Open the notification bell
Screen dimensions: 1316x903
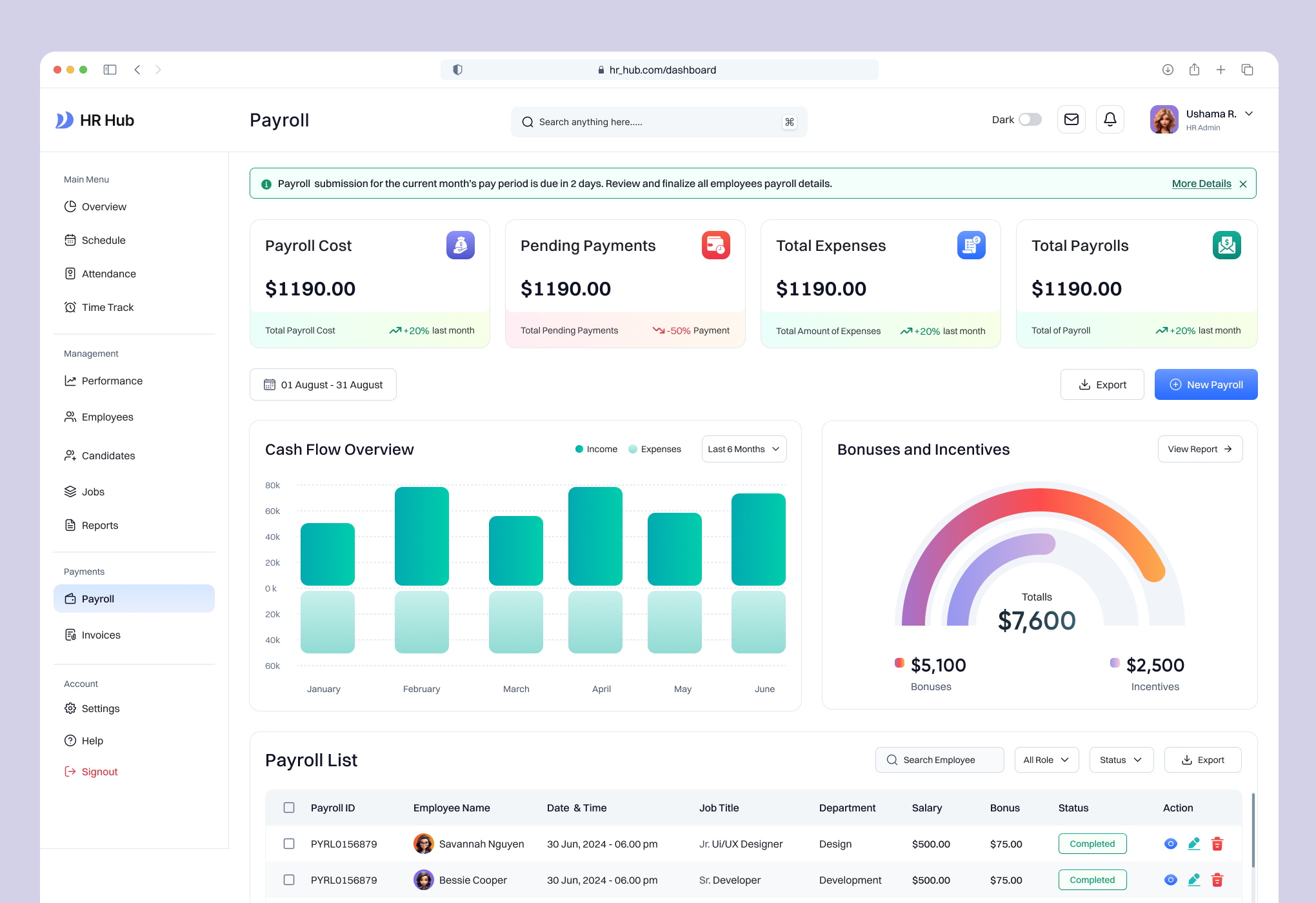(x=1110, y=119)
